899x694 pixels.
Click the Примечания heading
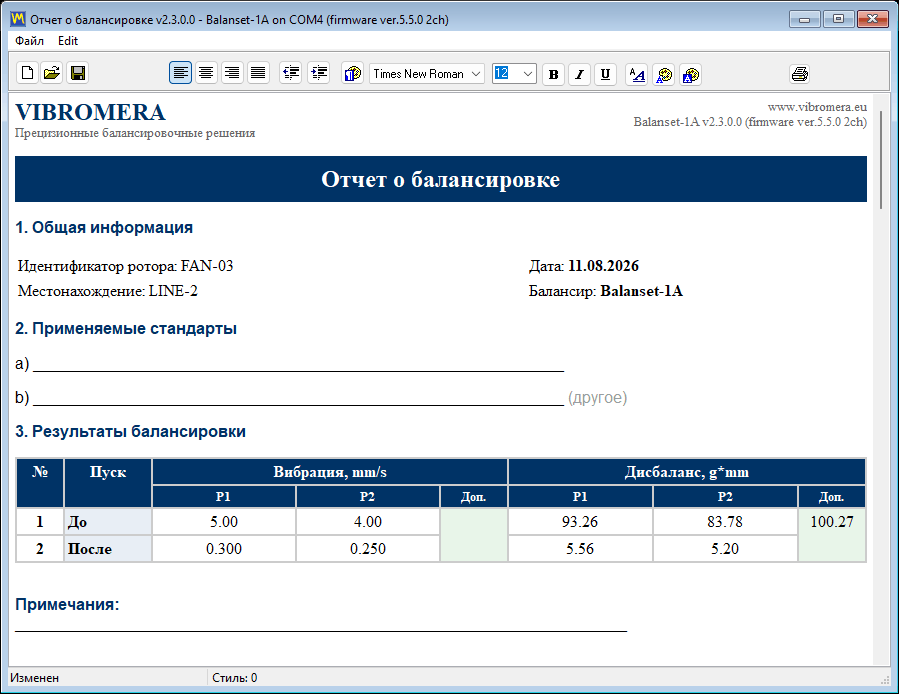tap(67, 605)
